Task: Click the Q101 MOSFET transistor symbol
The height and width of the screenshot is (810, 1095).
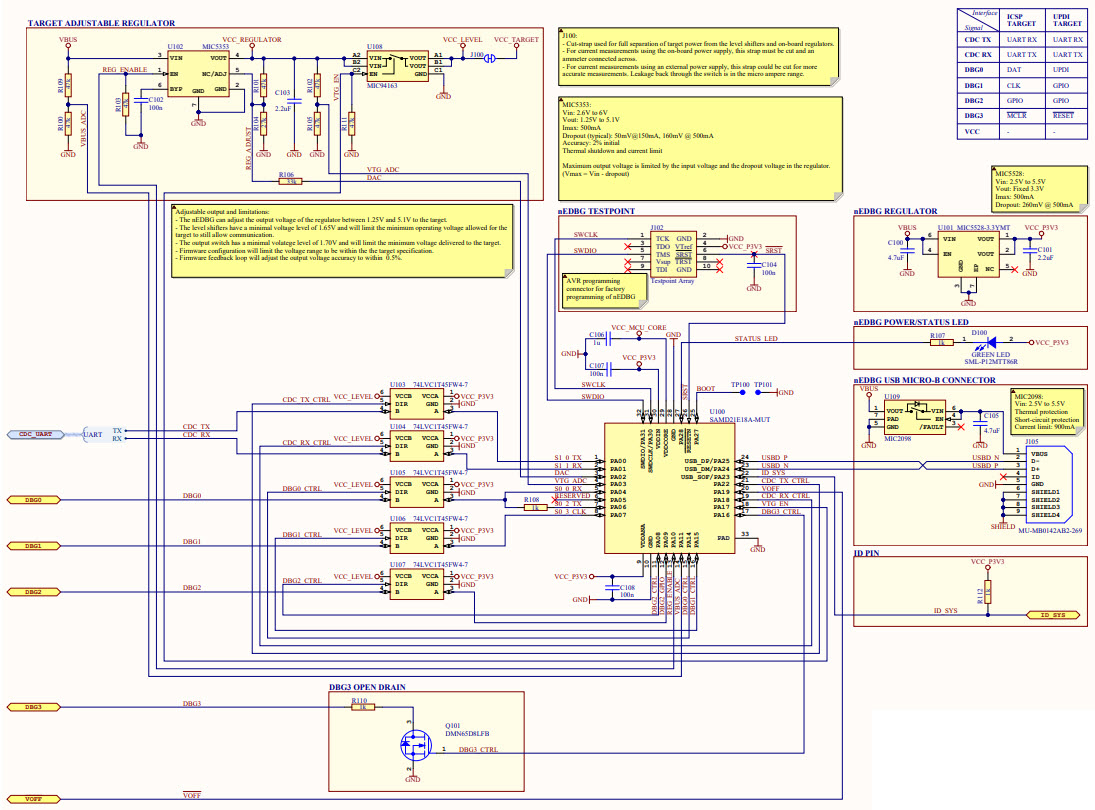Action: (411, 745)
